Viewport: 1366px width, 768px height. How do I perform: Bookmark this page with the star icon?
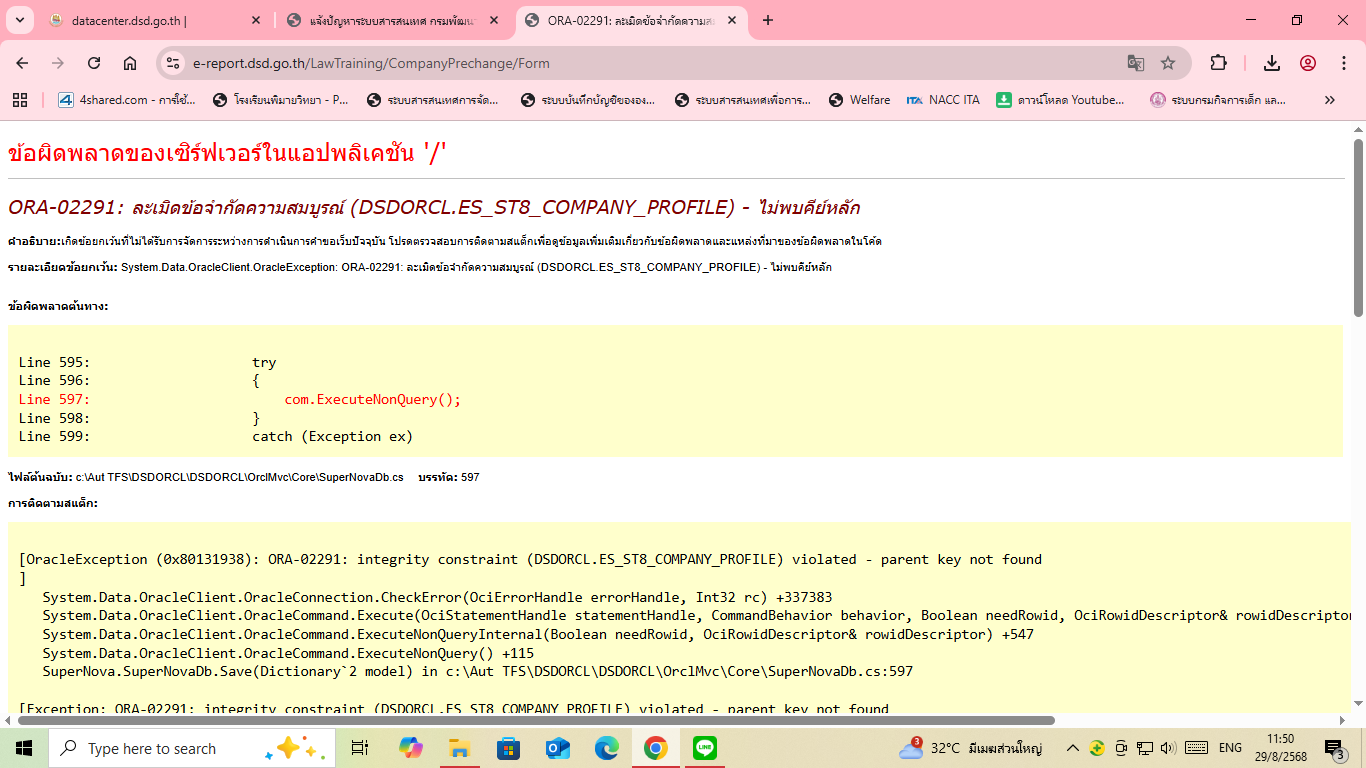click(x=1168, y=63)
